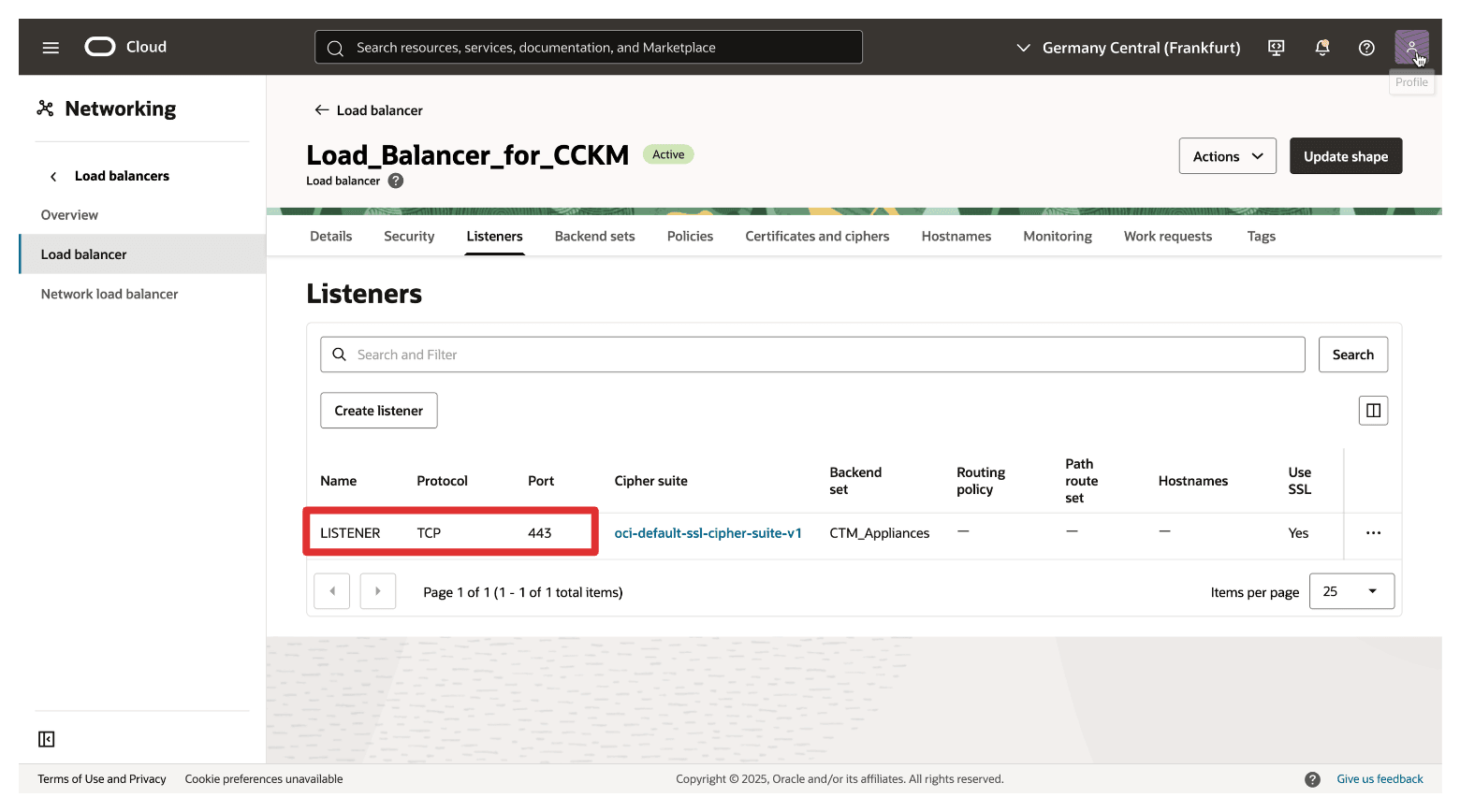
Task: Click the TCP protocol cell
Action: (x=429, y=533)
